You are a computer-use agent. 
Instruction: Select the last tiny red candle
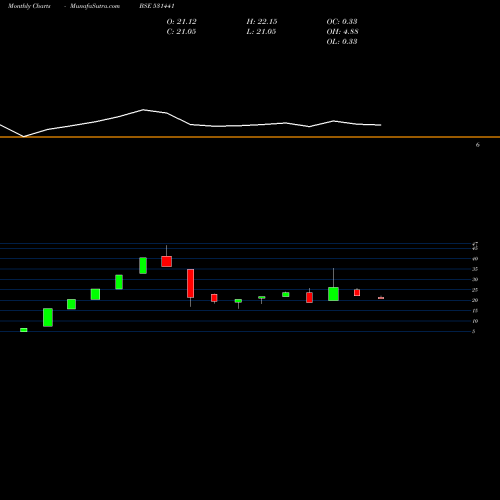click(381, 298)
